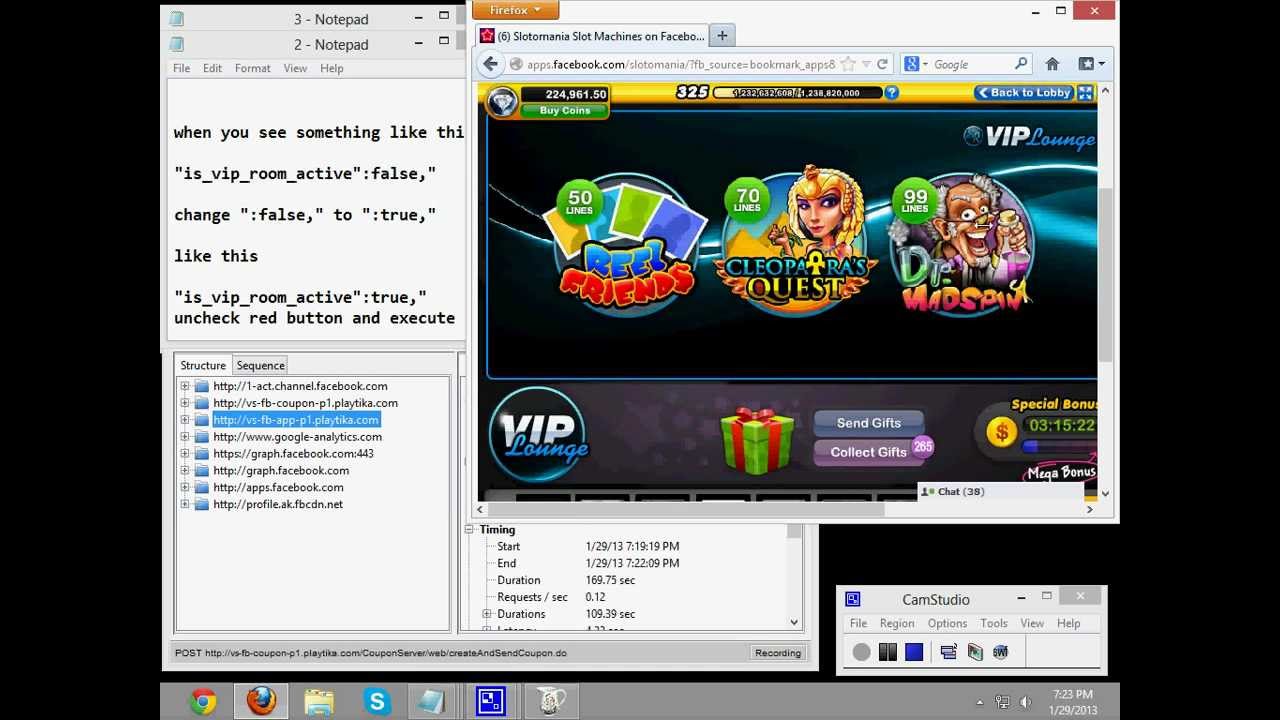Image resolution: width=1280 pixels, height=720 pixels.
Task: Click the Send Gifts button
Action: 868,423
